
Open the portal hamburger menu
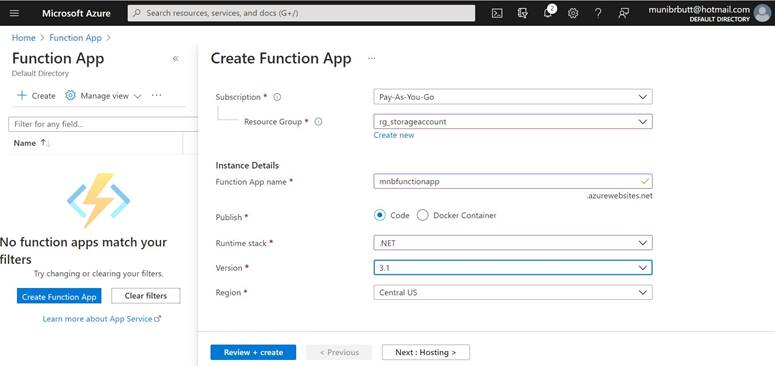(x=14, y=13)
